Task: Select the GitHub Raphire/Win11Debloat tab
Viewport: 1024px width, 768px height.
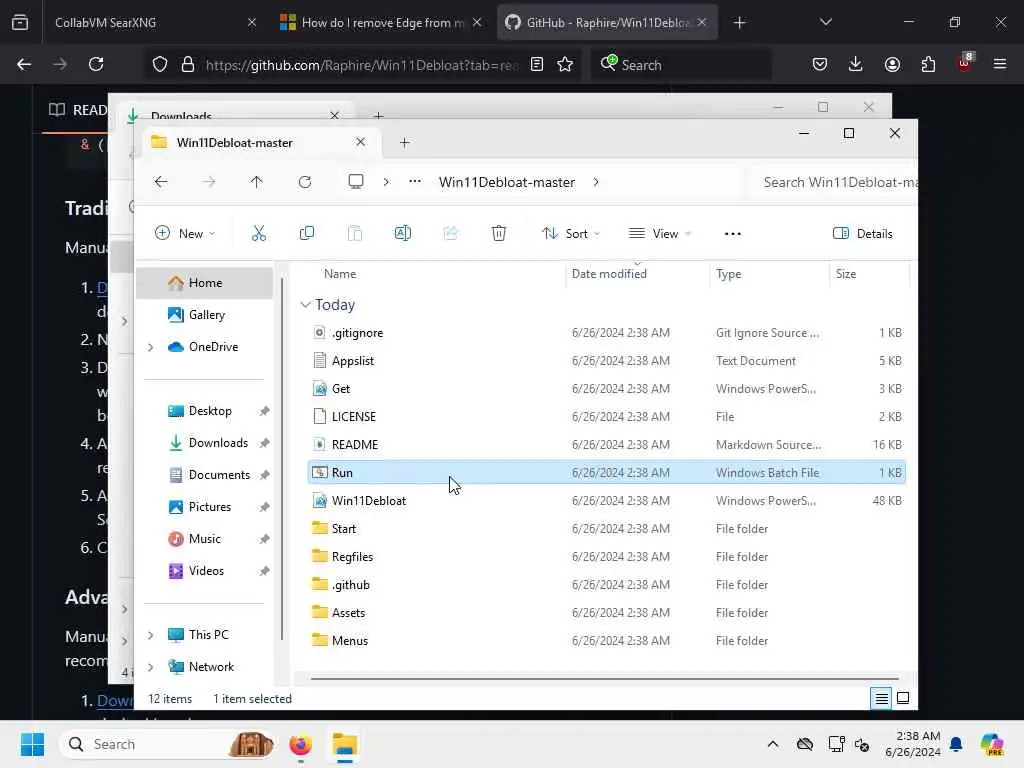Action: click(607, 22)
